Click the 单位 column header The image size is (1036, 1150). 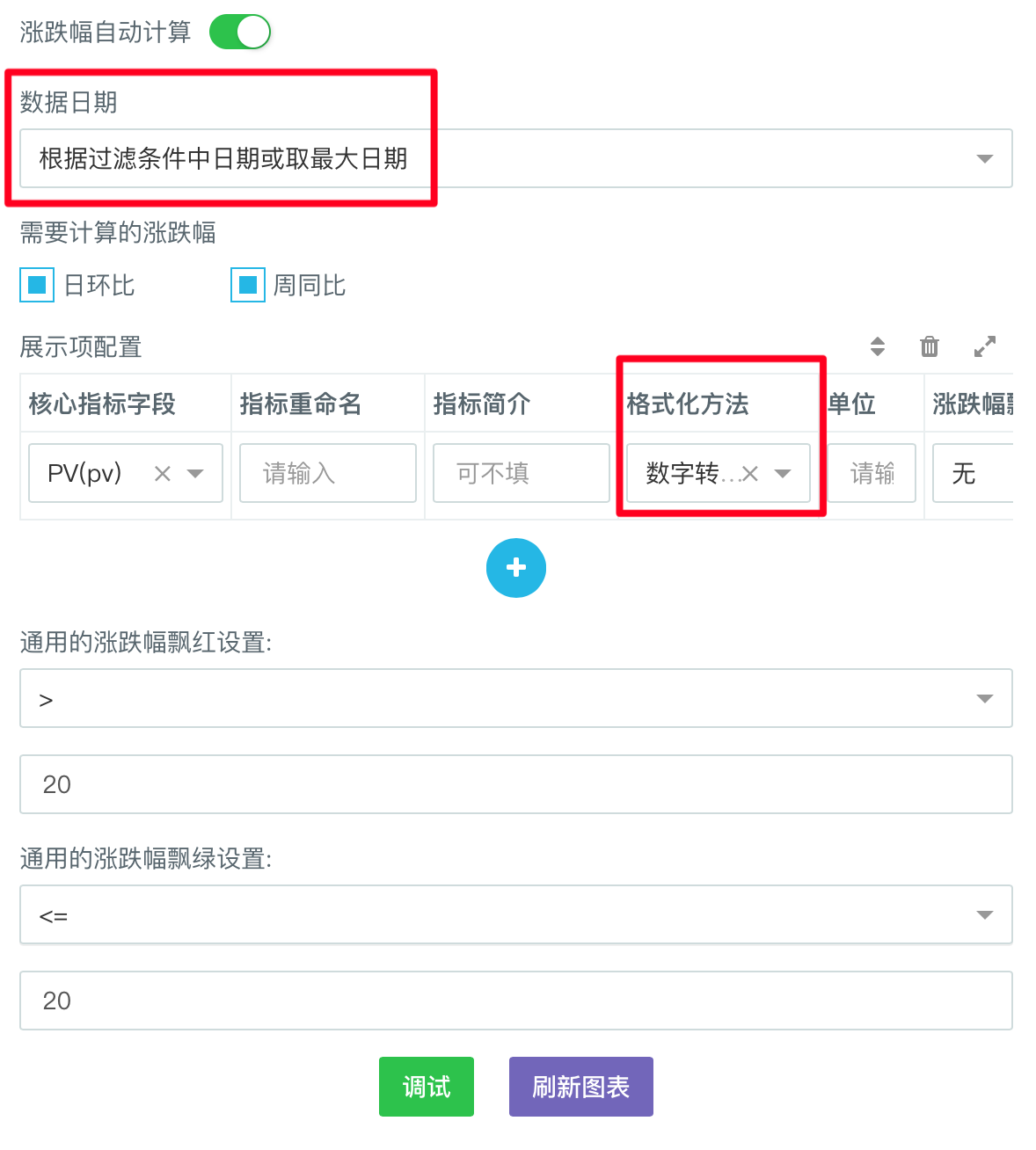851,404
